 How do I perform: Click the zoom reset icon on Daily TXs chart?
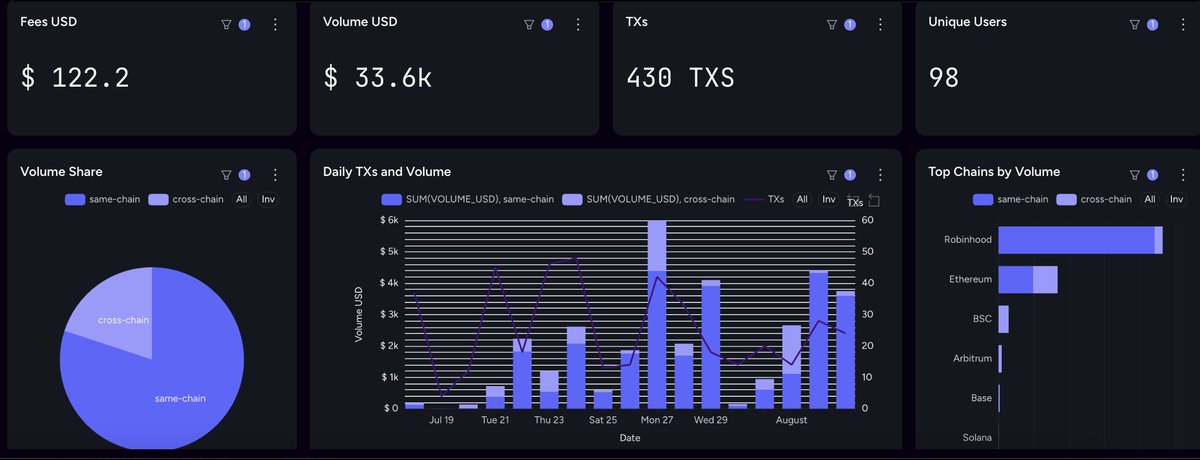[x=874, y=200]
